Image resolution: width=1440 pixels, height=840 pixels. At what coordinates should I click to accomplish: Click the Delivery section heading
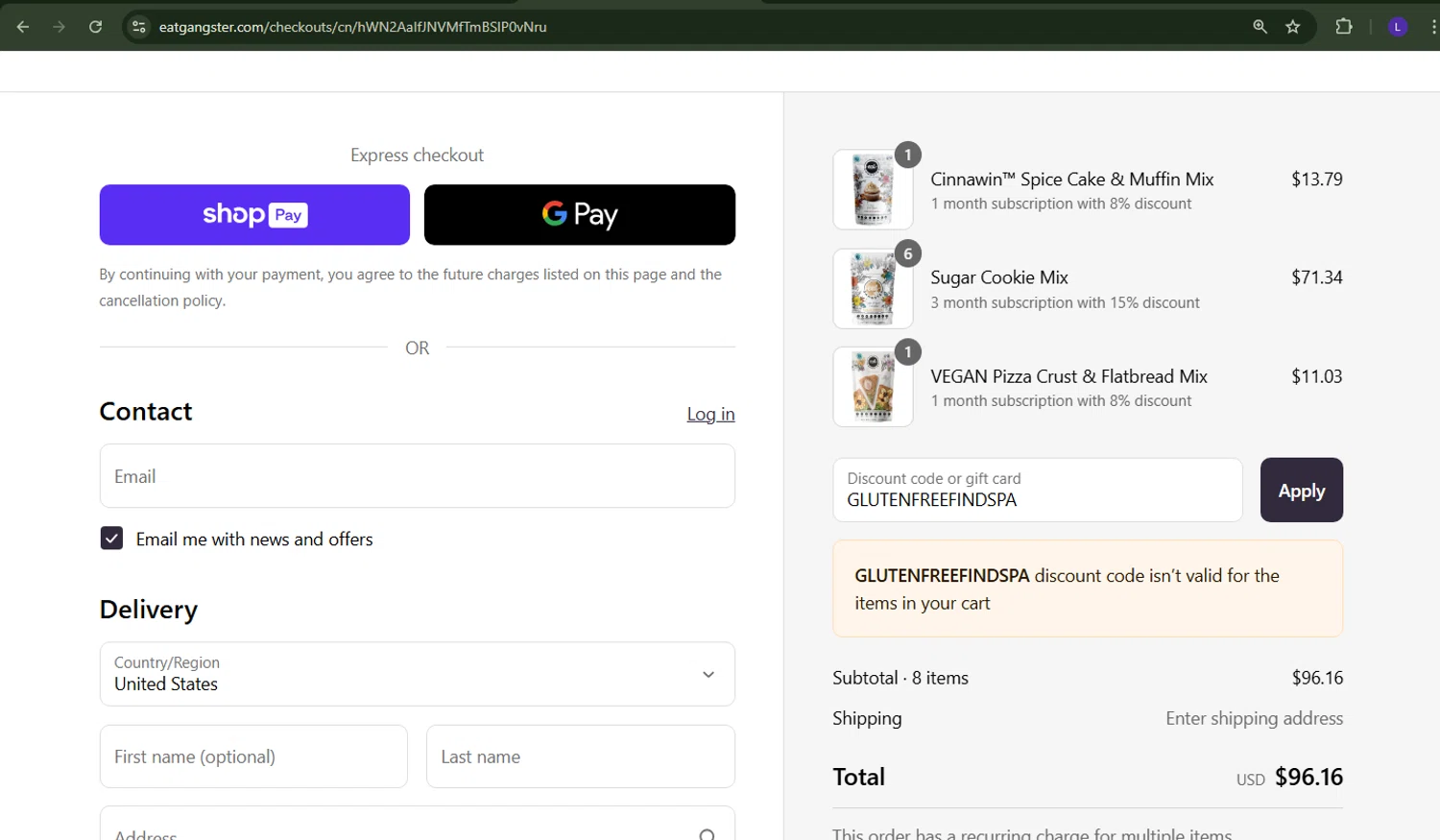tap(149, 610)
